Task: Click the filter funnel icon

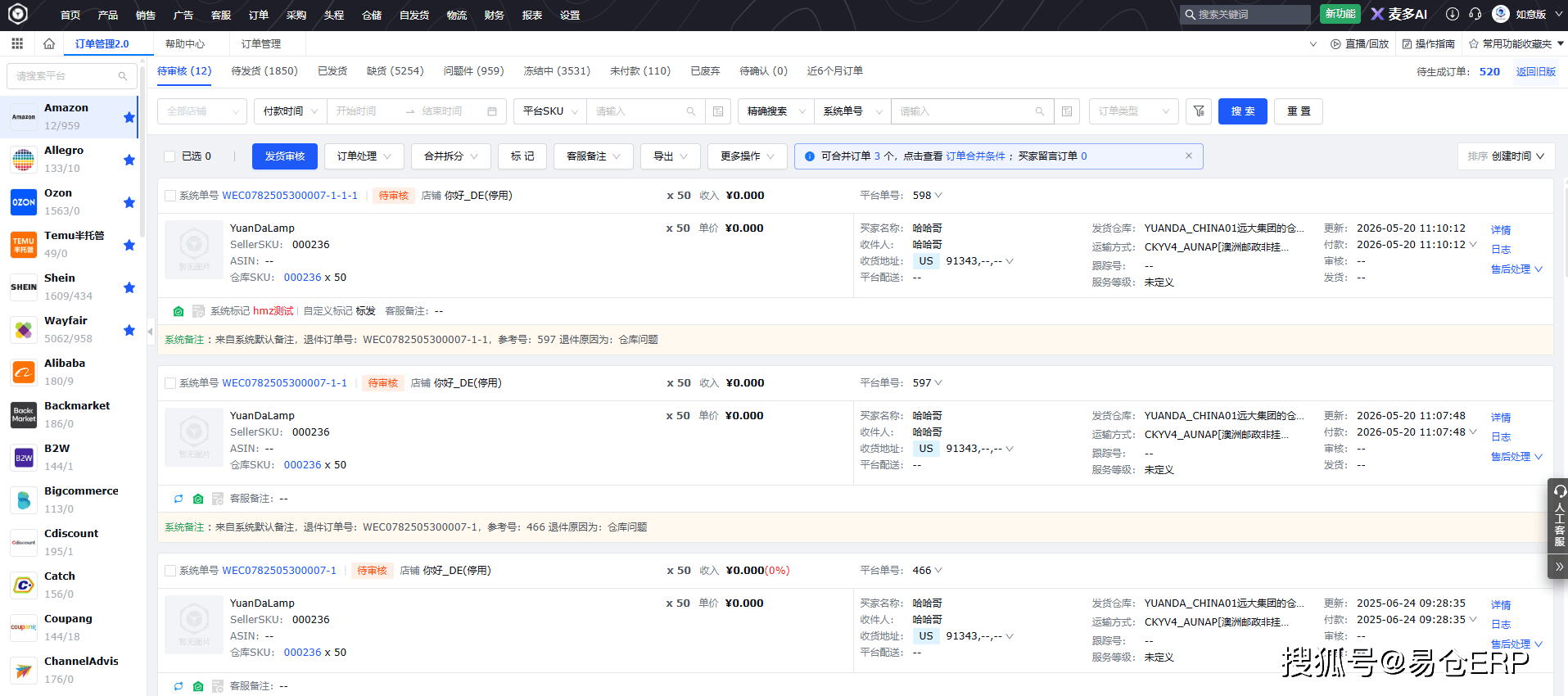Action: tap(1199, 111)
